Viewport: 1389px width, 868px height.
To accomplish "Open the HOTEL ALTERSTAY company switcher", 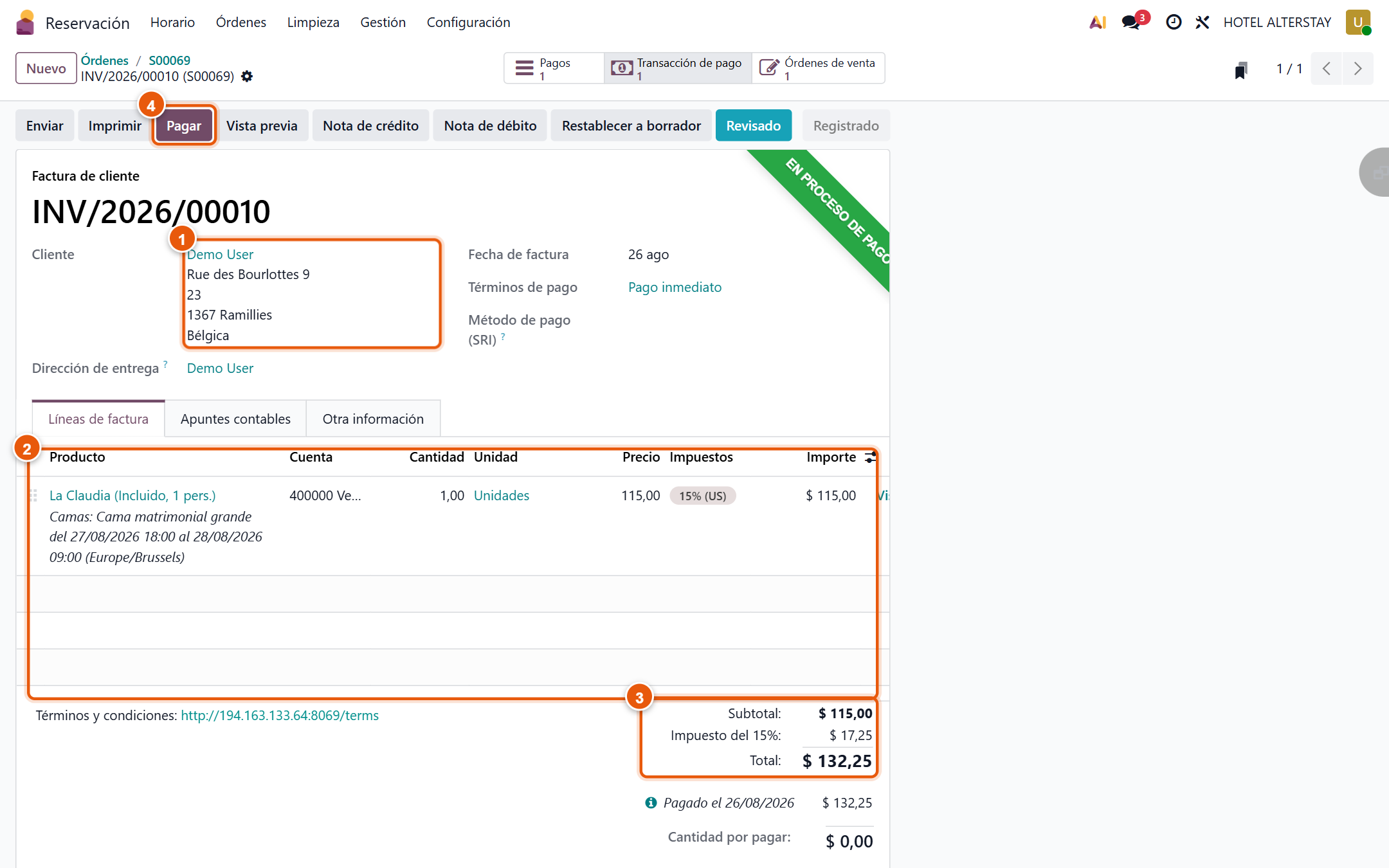I will [x=1277, y=23].
